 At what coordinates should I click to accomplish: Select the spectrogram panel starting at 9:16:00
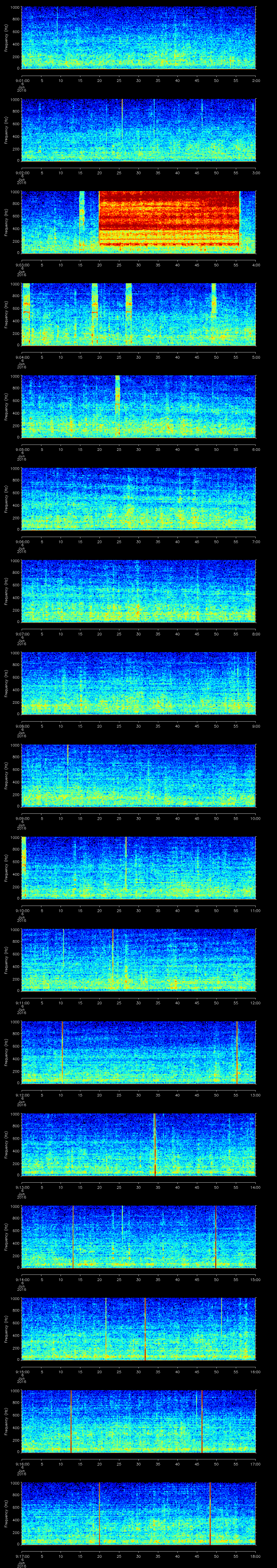(139, 1421)
